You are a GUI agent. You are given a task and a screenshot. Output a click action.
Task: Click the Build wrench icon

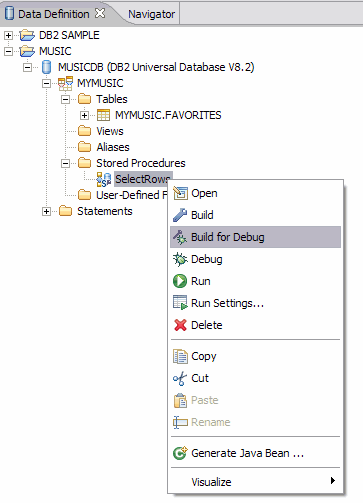[x=180, y=215]
